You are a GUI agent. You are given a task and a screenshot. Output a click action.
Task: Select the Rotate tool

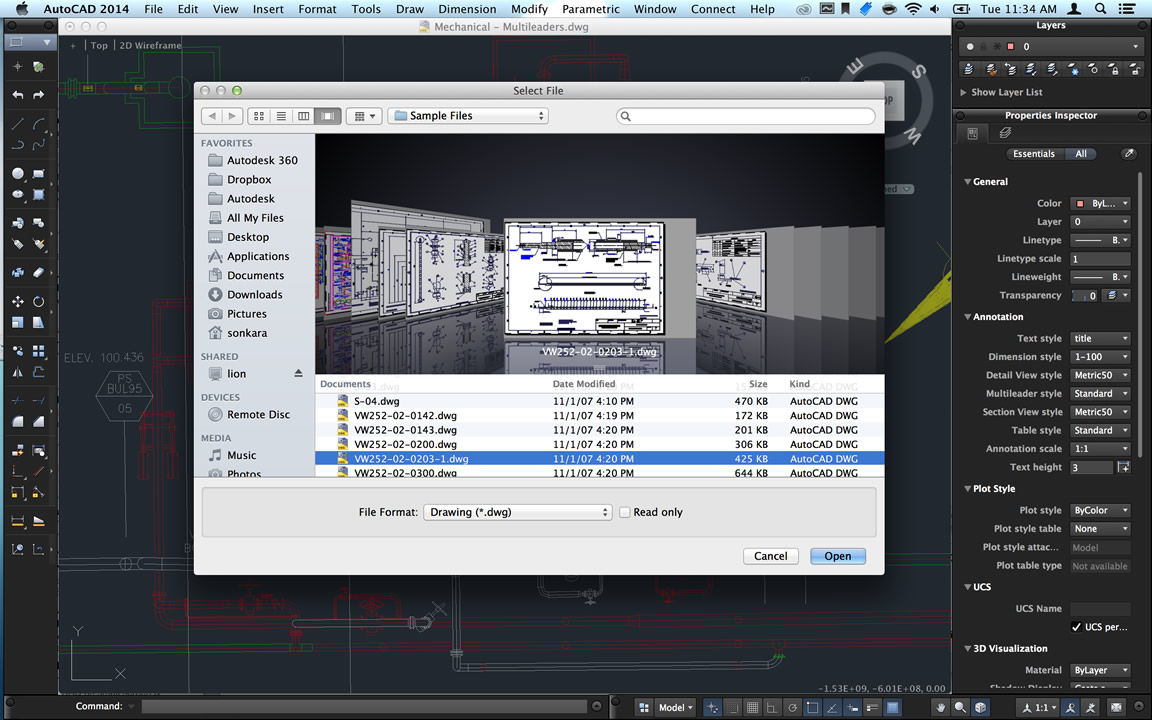point(39,301)
